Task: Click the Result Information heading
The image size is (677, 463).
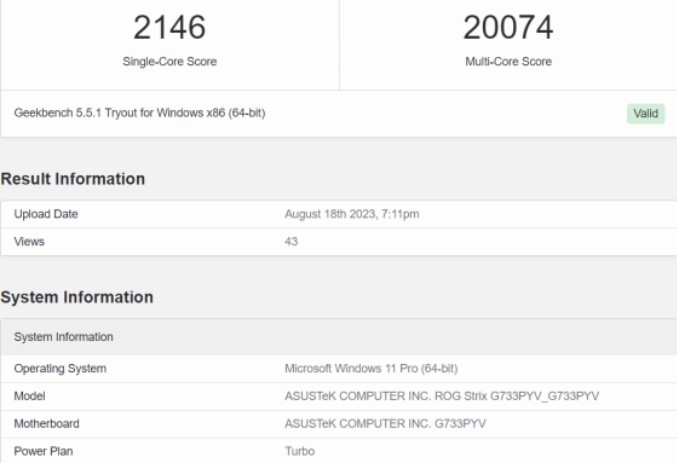Action: (x=73, y=179)
